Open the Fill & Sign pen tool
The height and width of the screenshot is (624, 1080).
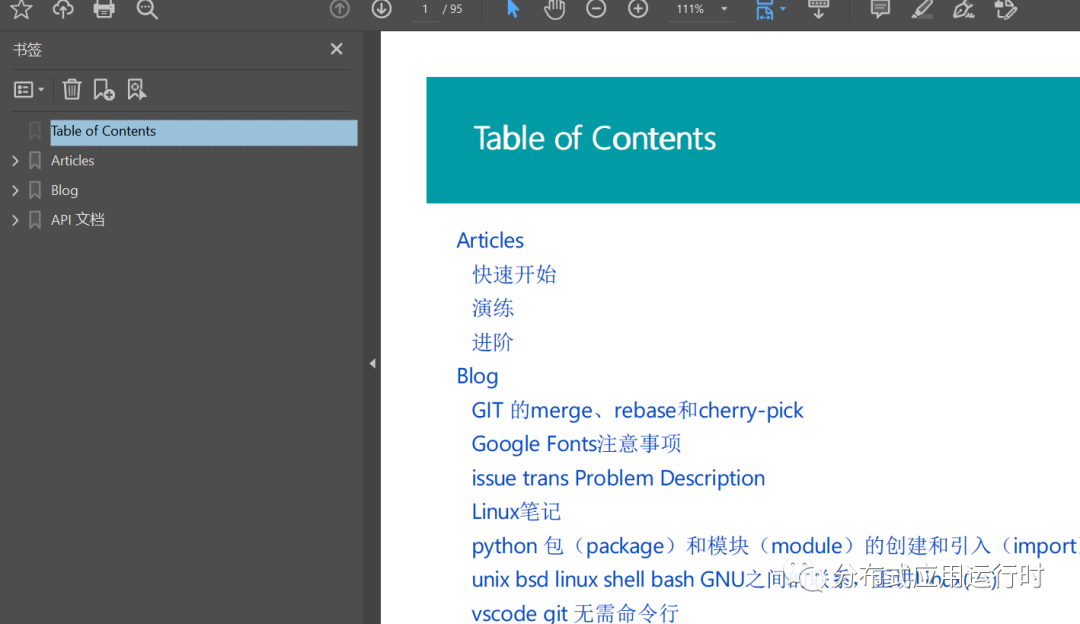pos(963,9)
